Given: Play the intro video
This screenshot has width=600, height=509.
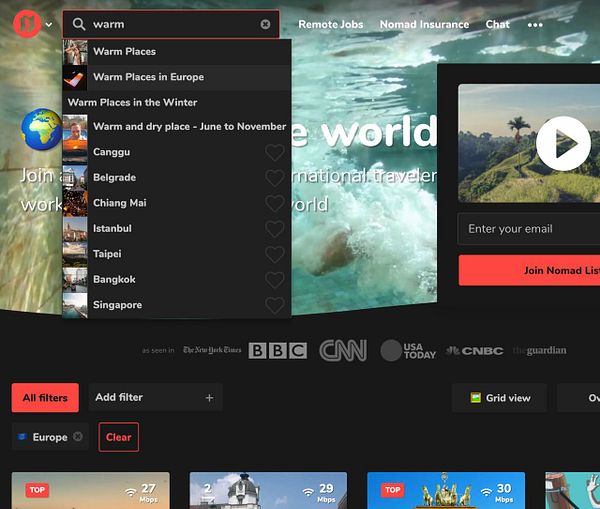Looking at the screenshot, I should (x=563, y=143).
